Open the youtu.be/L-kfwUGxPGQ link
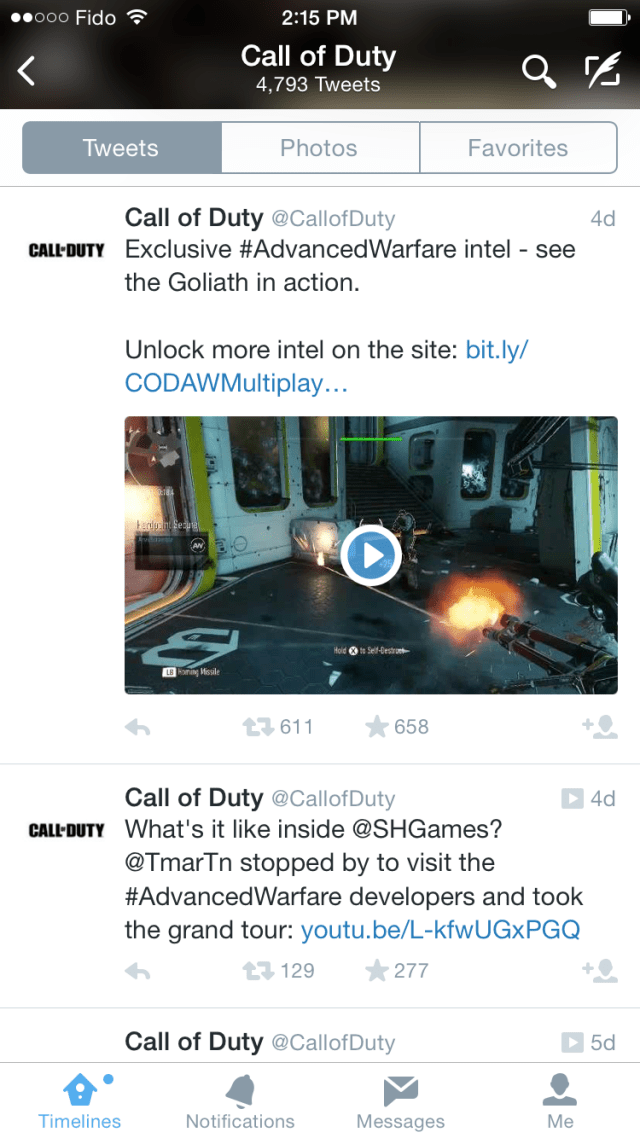 [x=440, y=930]
